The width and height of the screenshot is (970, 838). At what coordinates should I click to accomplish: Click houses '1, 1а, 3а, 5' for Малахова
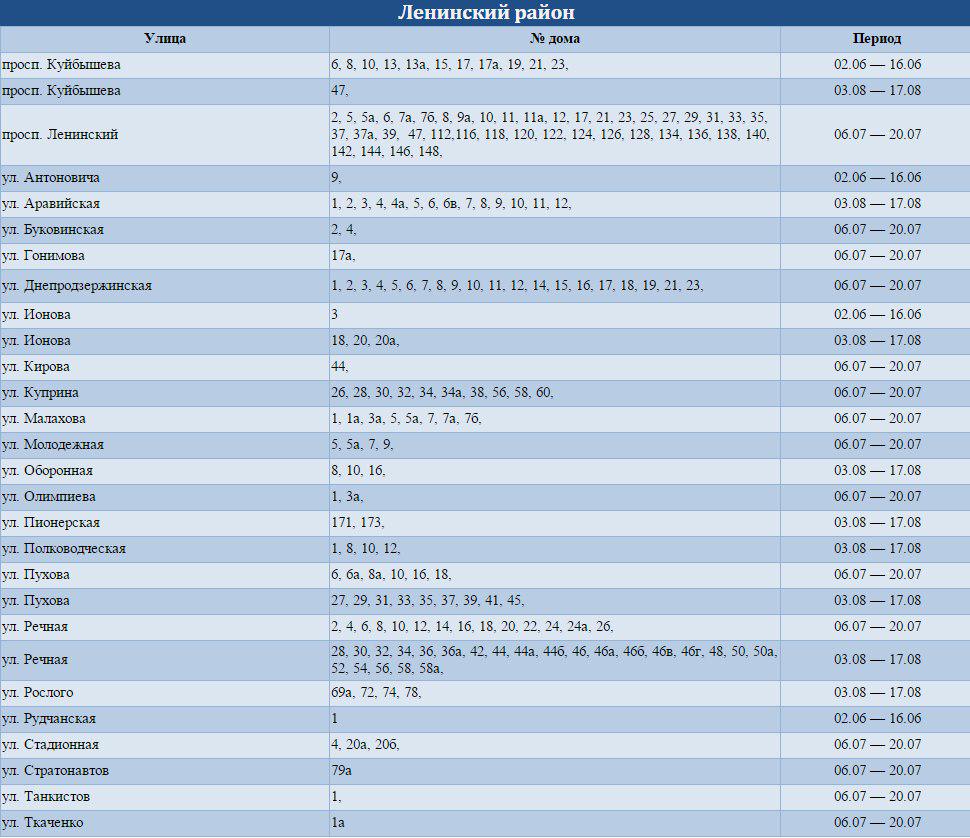pos(406,418)
